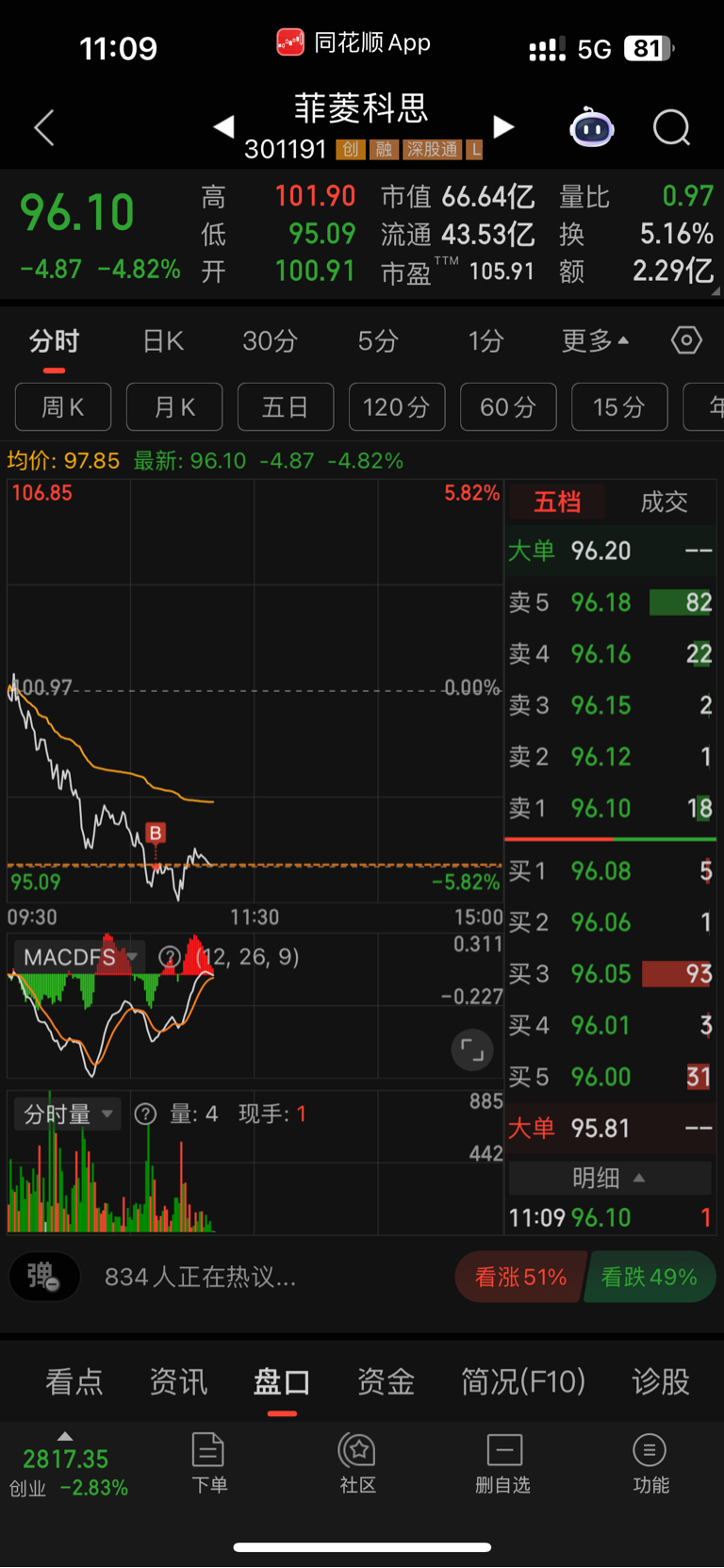The height and width of the screenshot is (1568, 724).
Task: Select 60分 period button
Action: [508, 406]
